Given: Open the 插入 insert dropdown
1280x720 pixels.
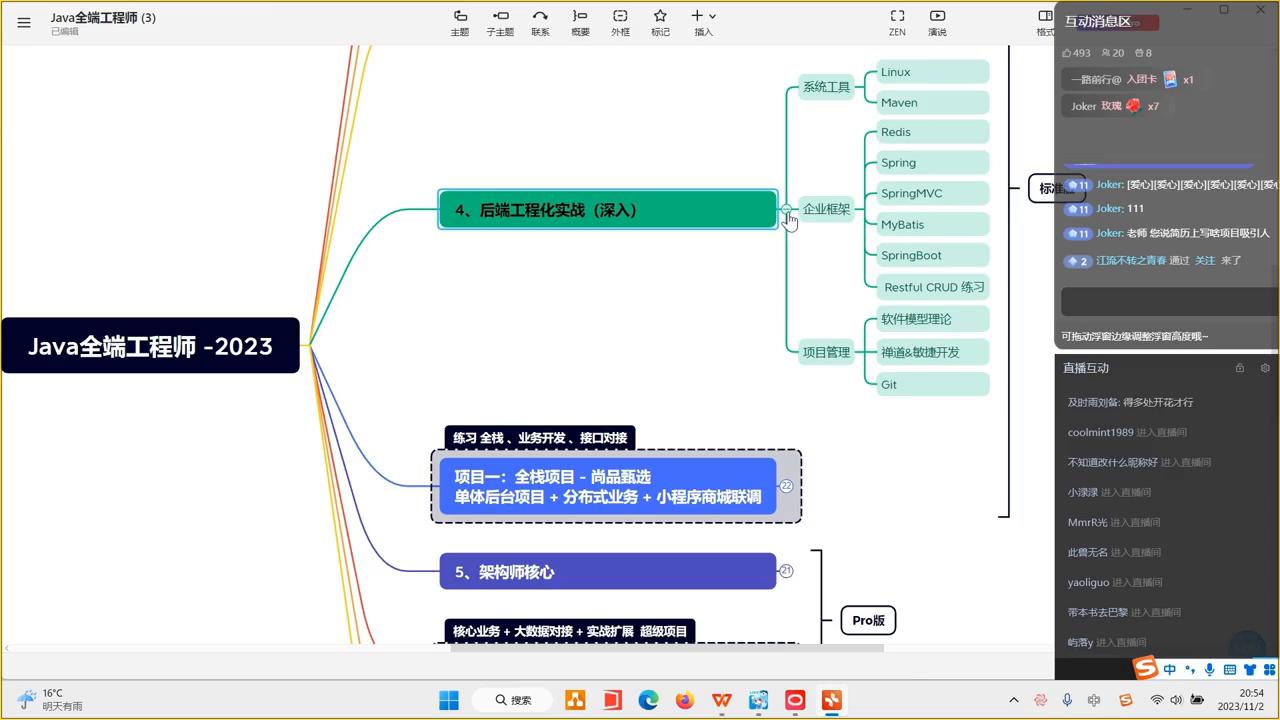Looking at the screenshot, I should [703, 21].
